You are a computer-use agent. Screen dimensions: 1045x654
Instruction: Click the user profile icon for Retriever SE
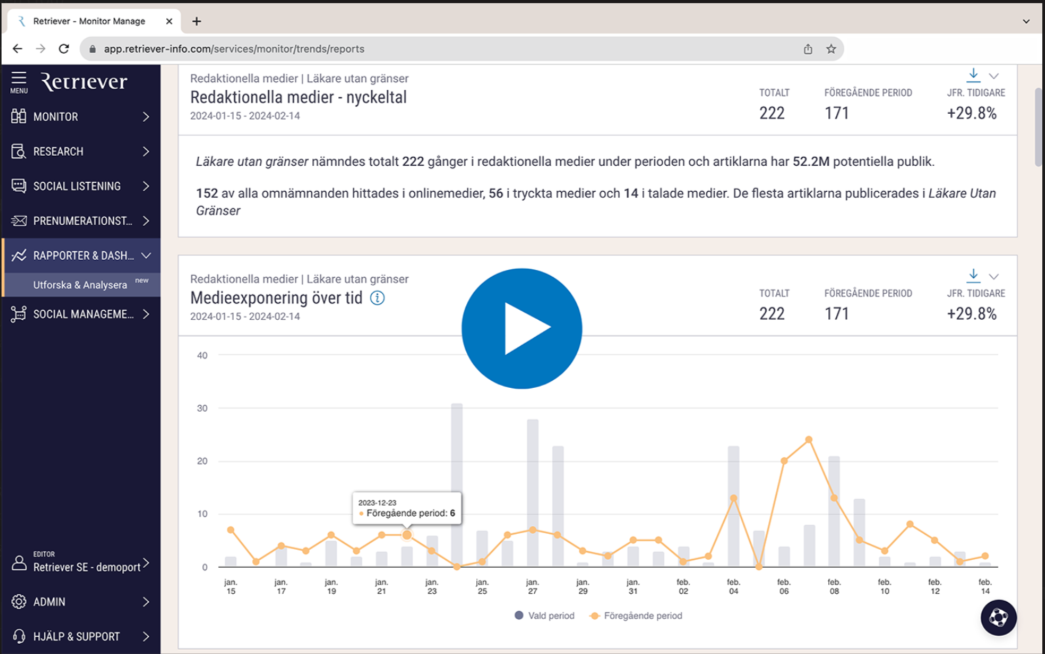pyautogui.click(x=19, y=563)
